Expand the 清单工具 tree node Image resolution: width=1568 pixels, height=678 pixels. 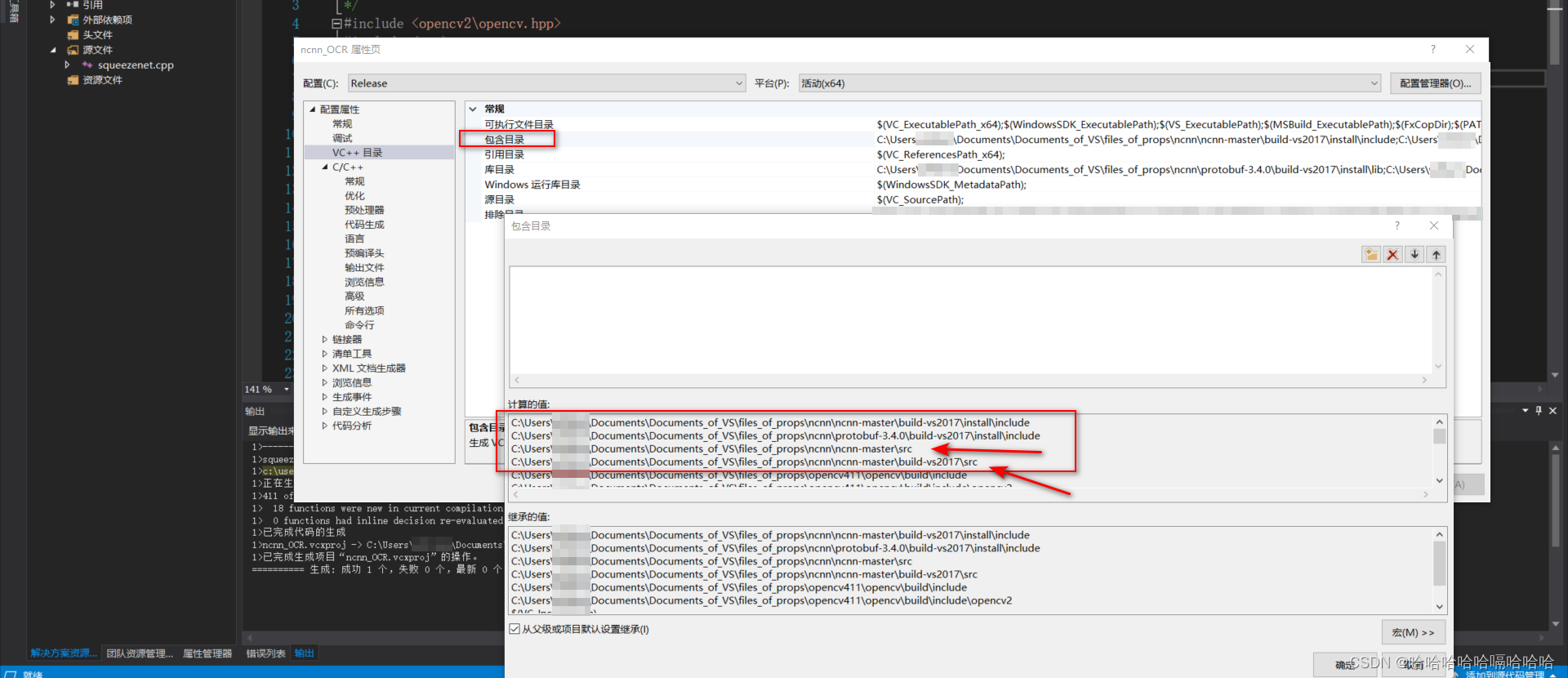click(324, 354)
